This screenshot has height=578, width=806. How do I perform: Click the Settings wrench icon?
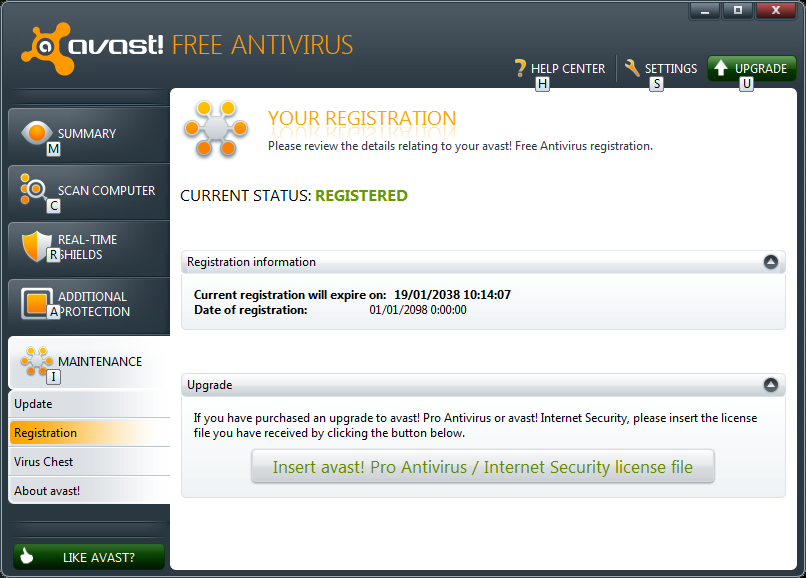click(x=631, y=68)
